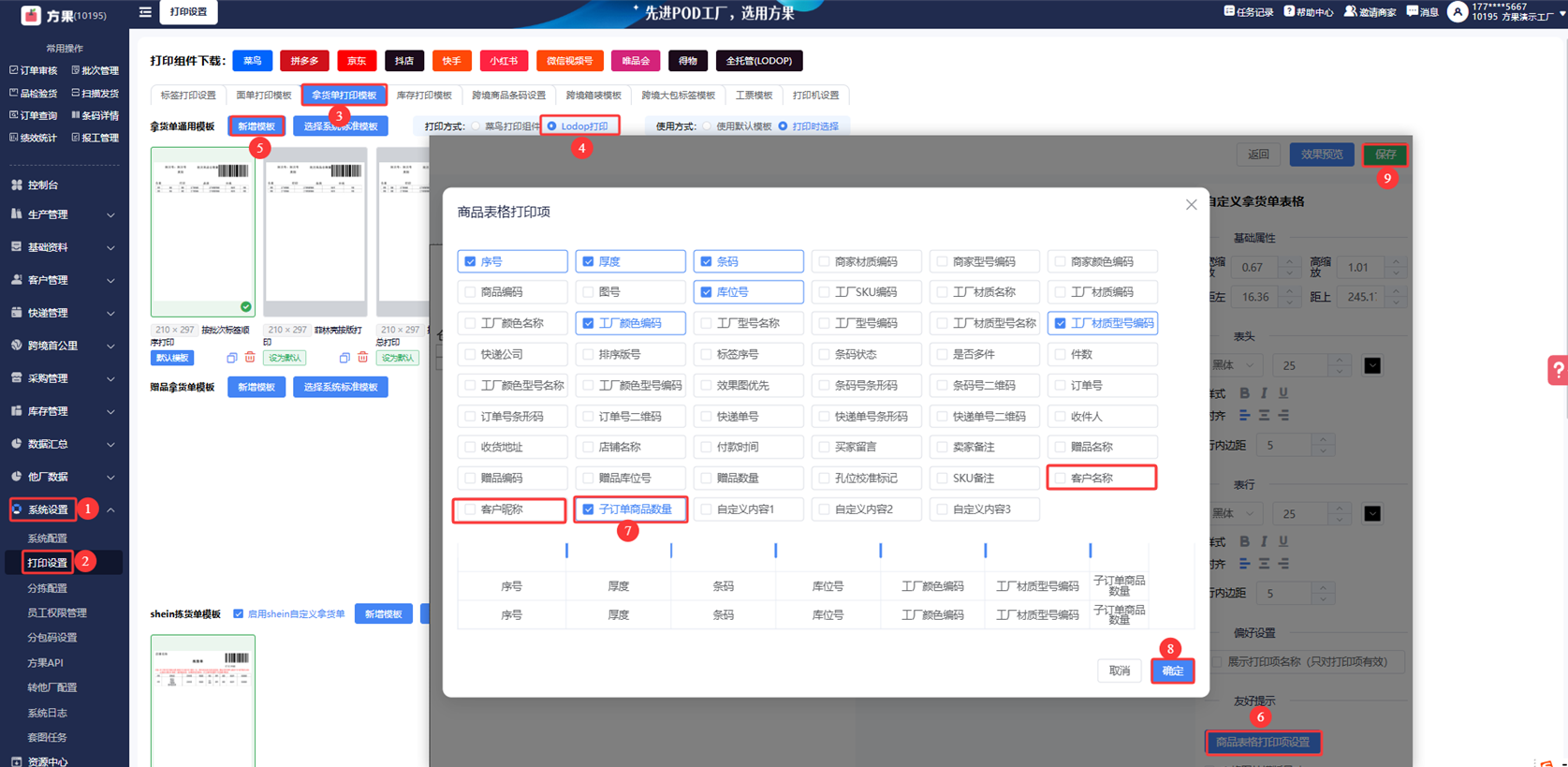Switch to the 库存打印模板 tab

[424, 96]
